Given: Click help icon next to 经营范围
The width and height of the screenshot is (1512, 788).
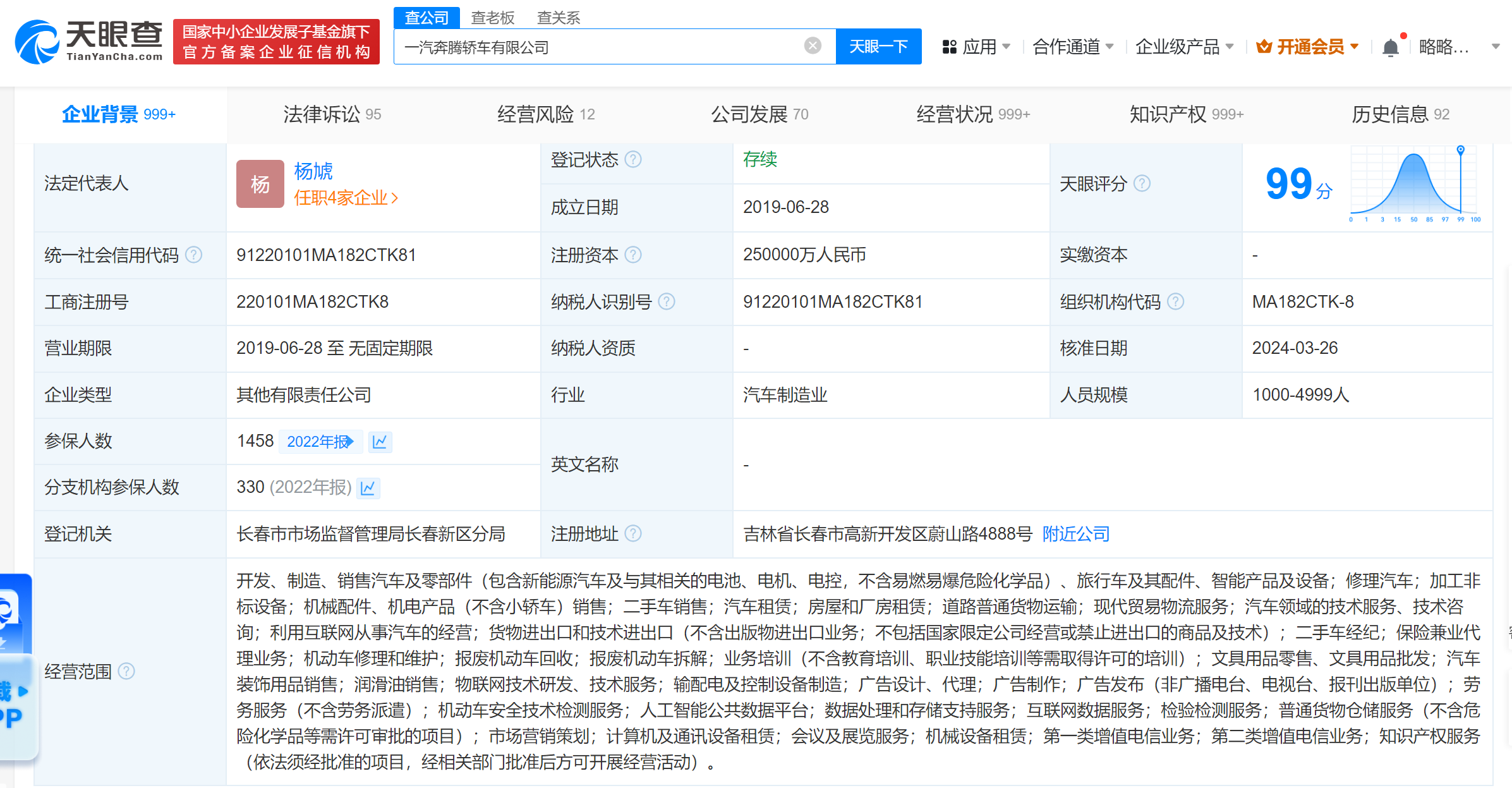Looking at the screenshot, I should [126, 671].
